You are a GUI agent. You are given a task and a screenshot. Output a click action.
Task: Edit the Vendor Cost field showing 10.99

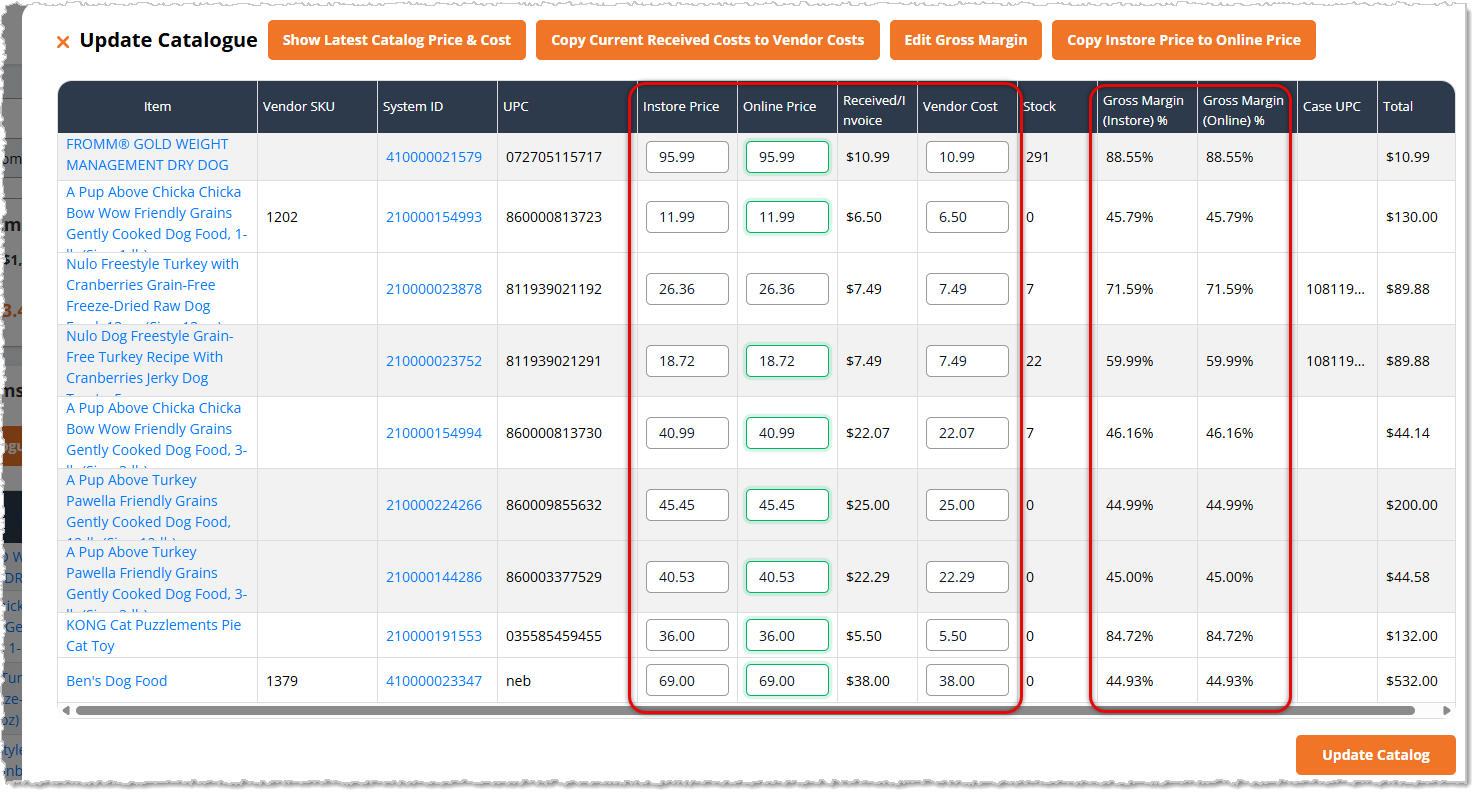[967, 157]
